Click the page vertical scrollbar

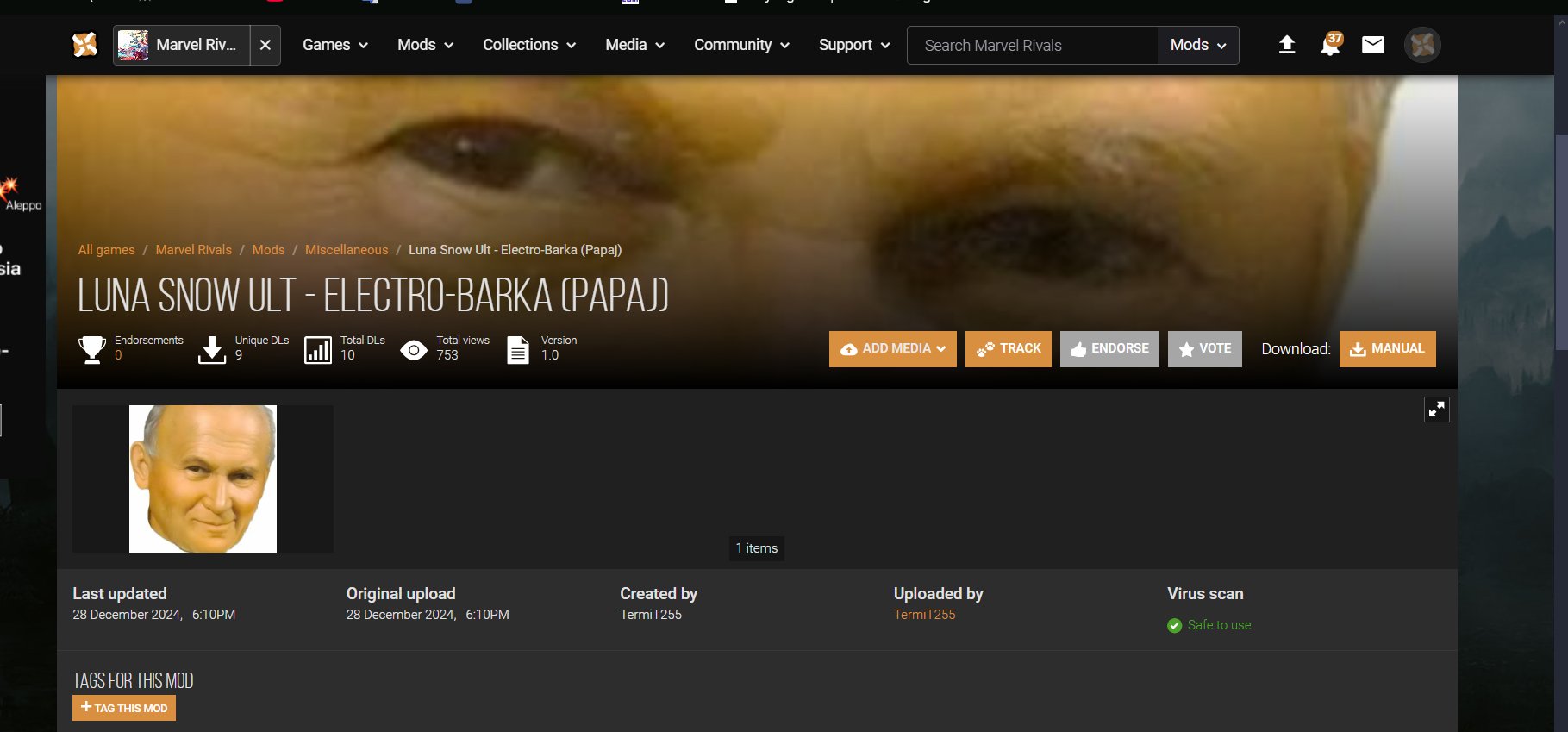[1561, 241]
